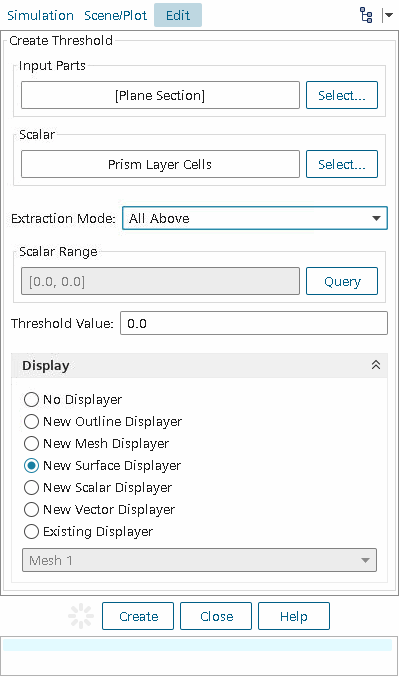Viewport: 399px width, 677px height.
Task: Choose scalar with the Select button
Action: click(342, 164)
